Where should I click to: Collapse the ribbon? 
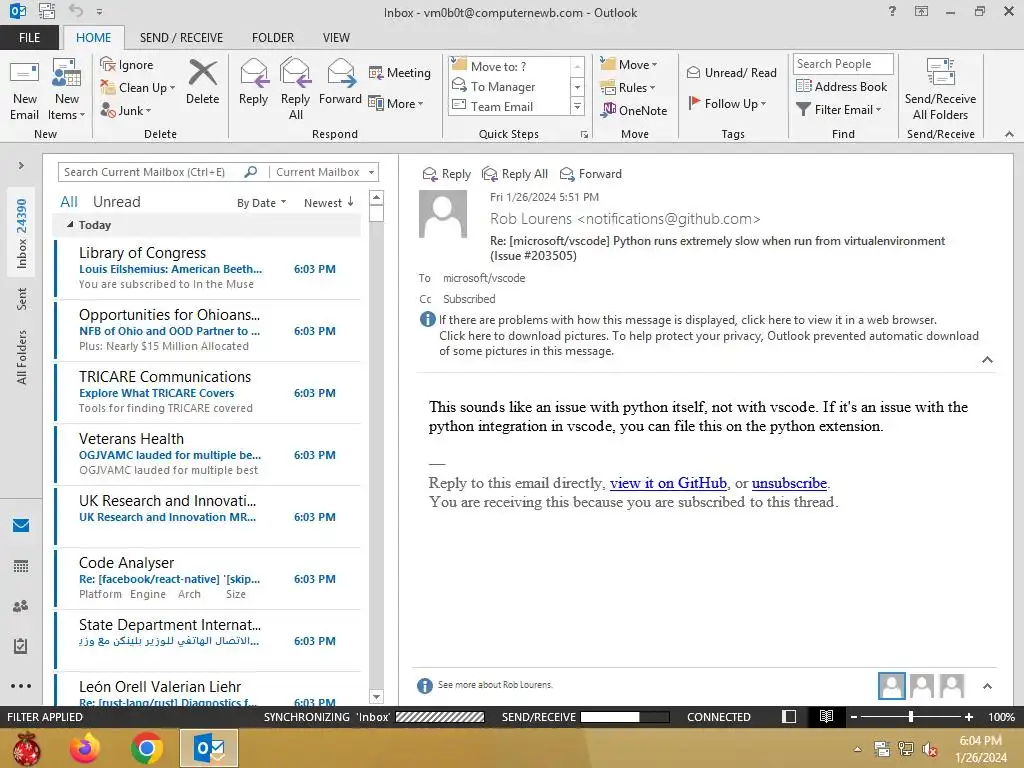tap(1009, 134)
